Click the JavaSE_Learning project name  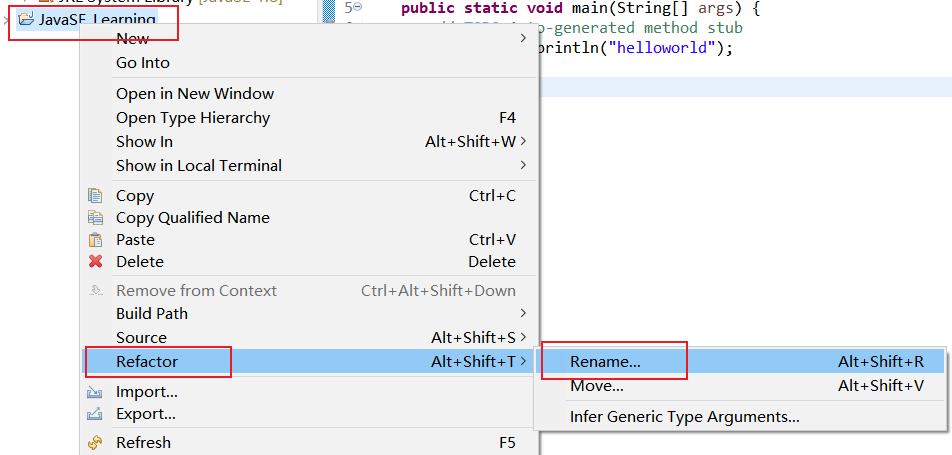98,19
